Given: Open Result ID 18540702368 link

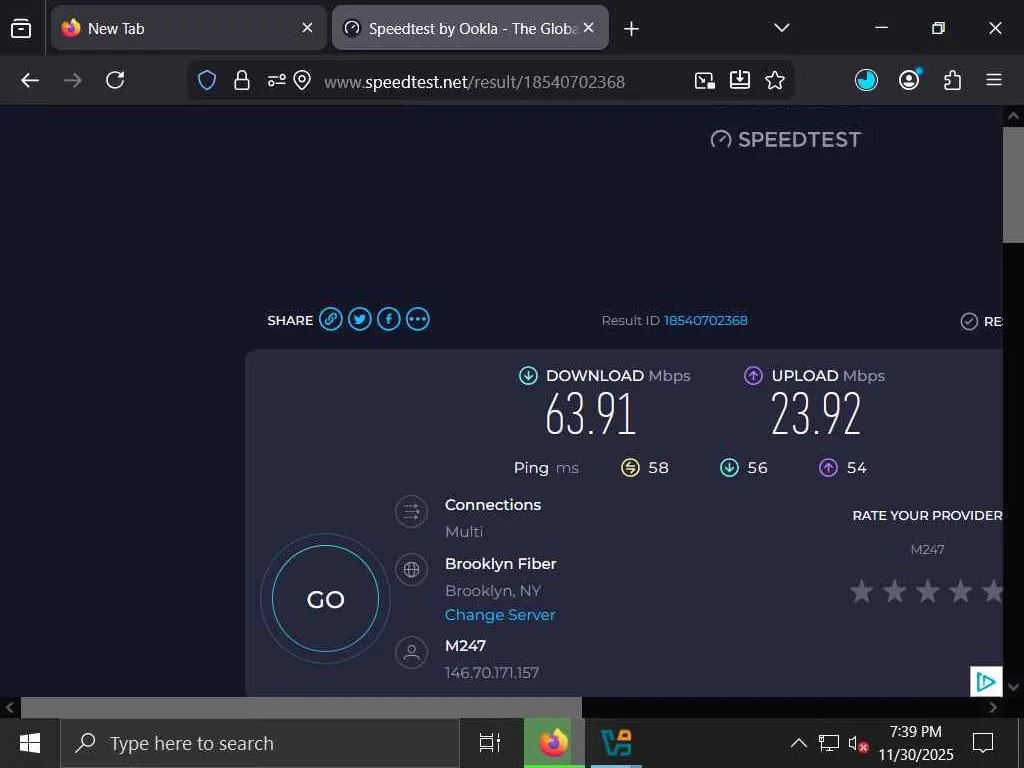Looking at the screenshot, I should pyautogui.click(x=705, y=321).
